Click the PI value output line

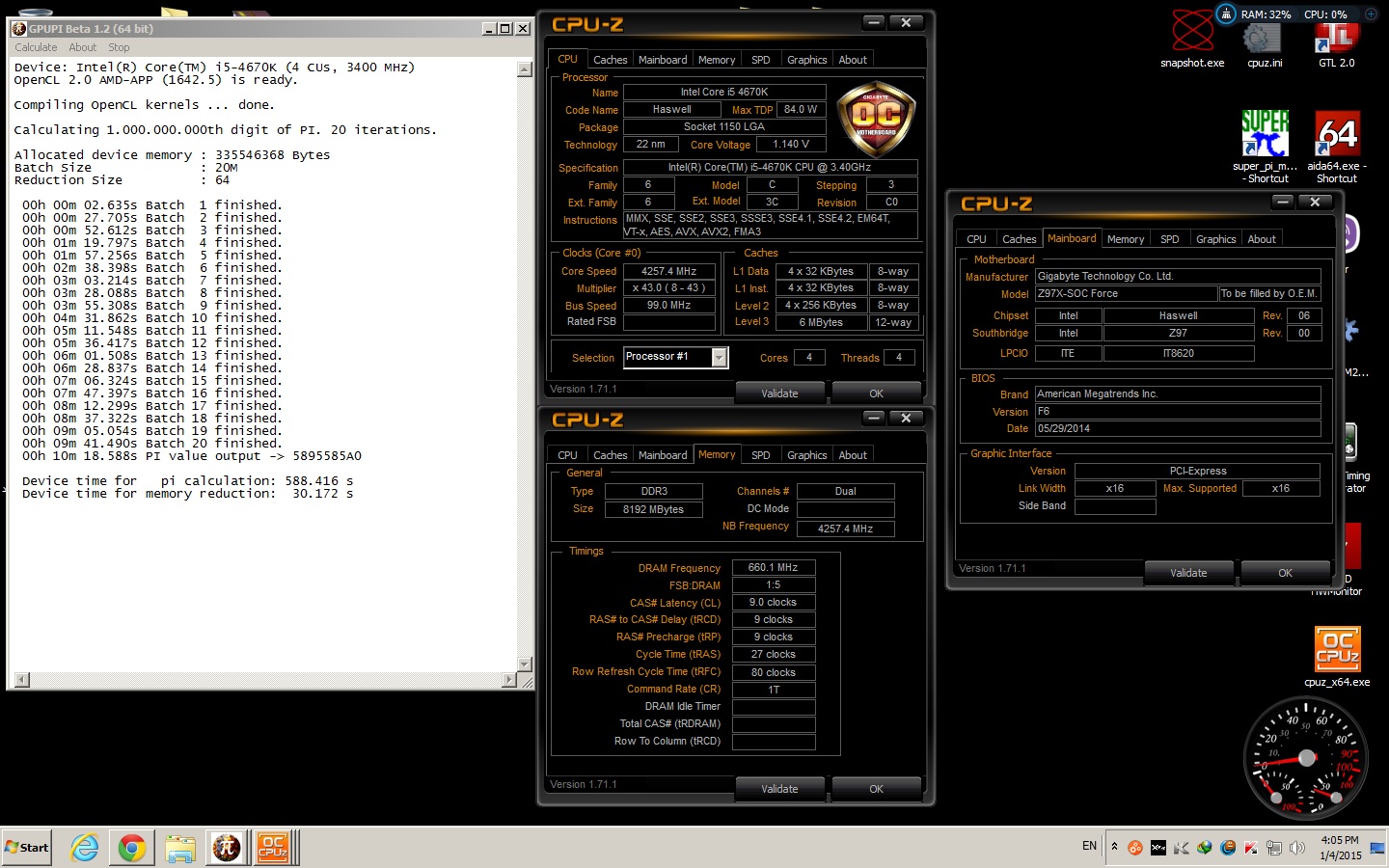pyautogui.click(x=192, y=456)
